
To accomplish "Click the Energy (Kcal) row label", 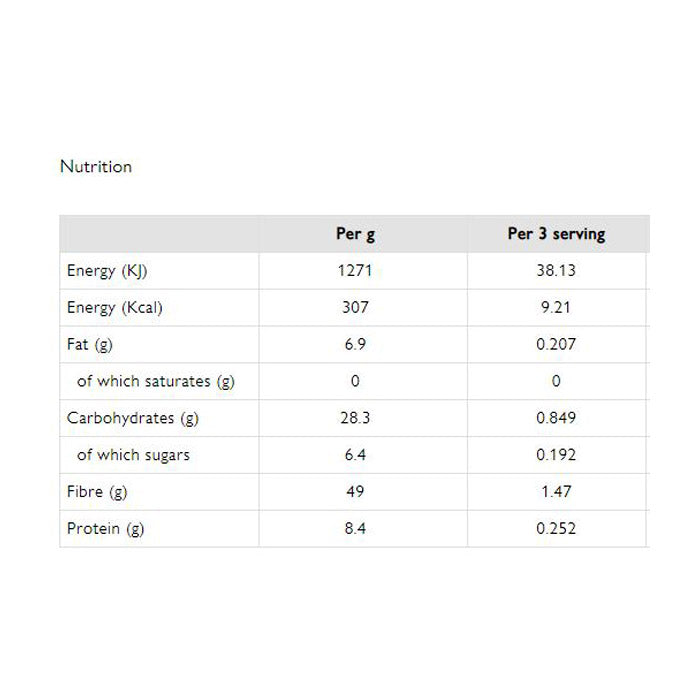I will point(114,308).
